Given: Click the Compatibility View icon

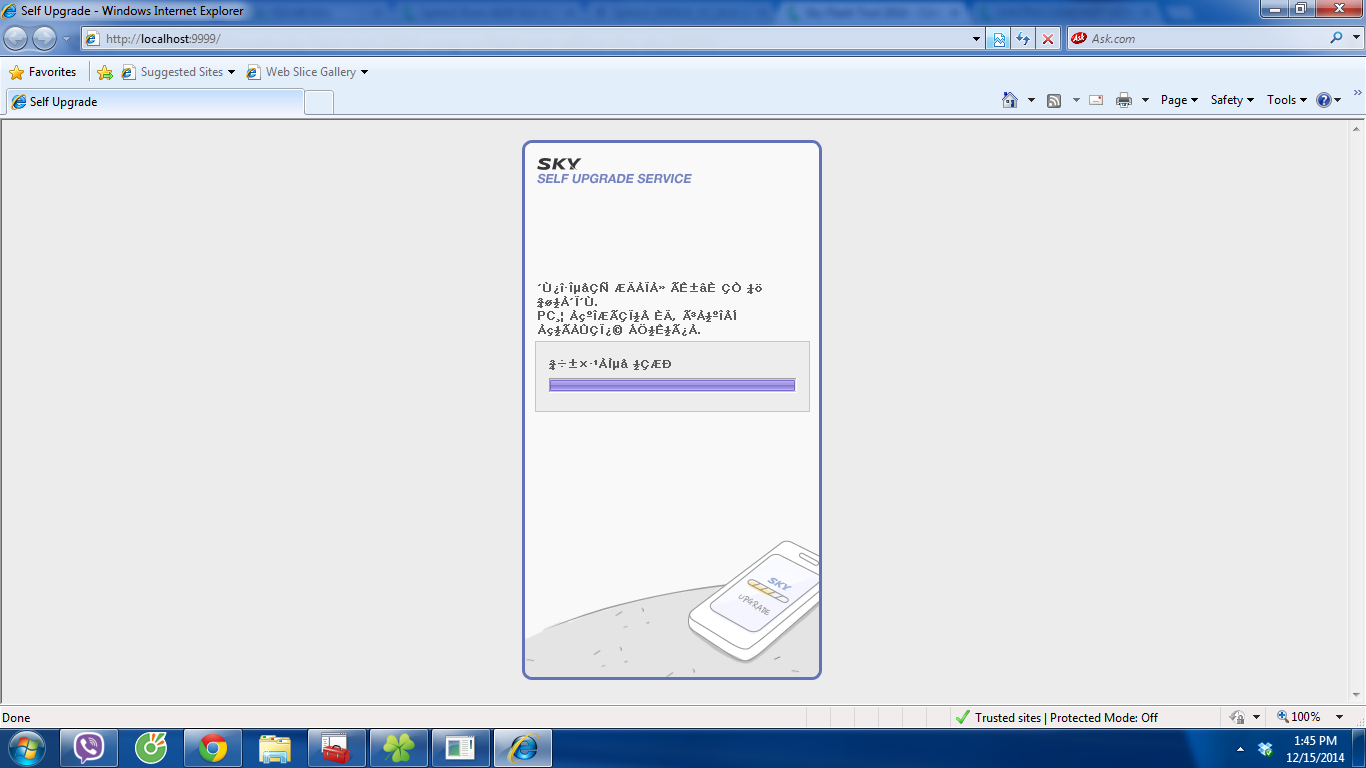Looking at the screenshot, I should pyautogui.click(x=998, y=39).
